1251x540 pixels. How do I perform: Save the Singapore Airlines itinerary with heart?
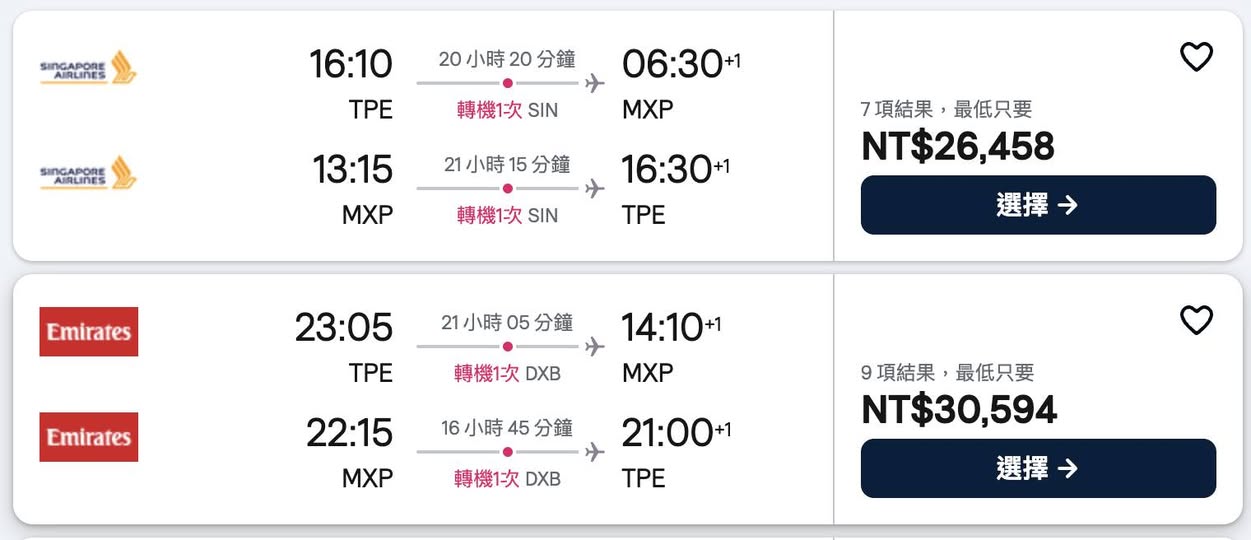click(x=1196, y=57)
